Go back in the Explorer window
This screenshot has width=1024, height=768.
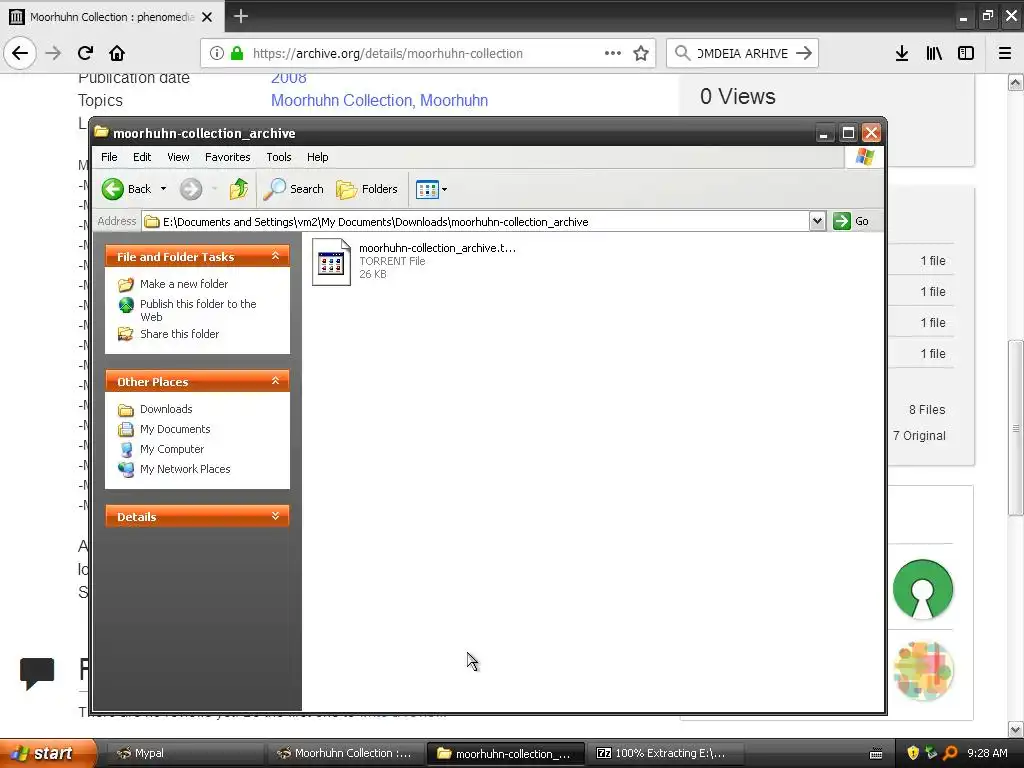127,189
